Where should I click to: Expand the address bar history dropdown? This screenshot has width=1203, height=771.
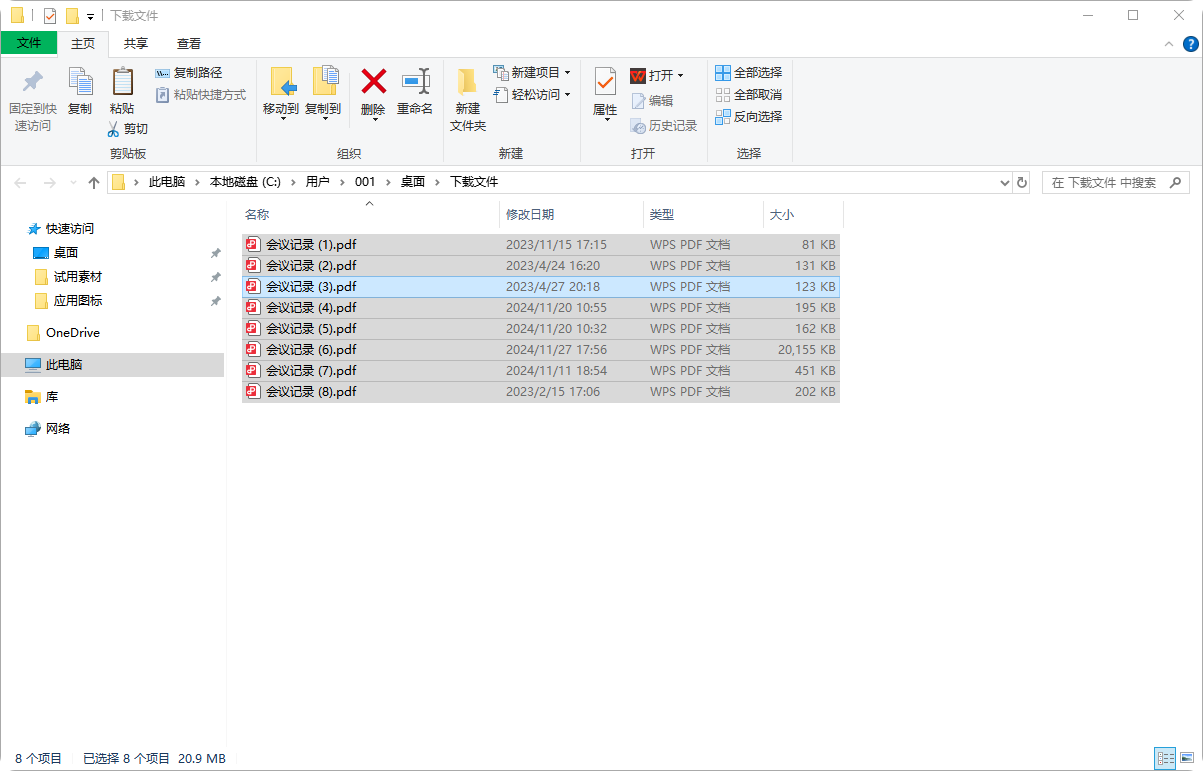[x=1005, y=183]
